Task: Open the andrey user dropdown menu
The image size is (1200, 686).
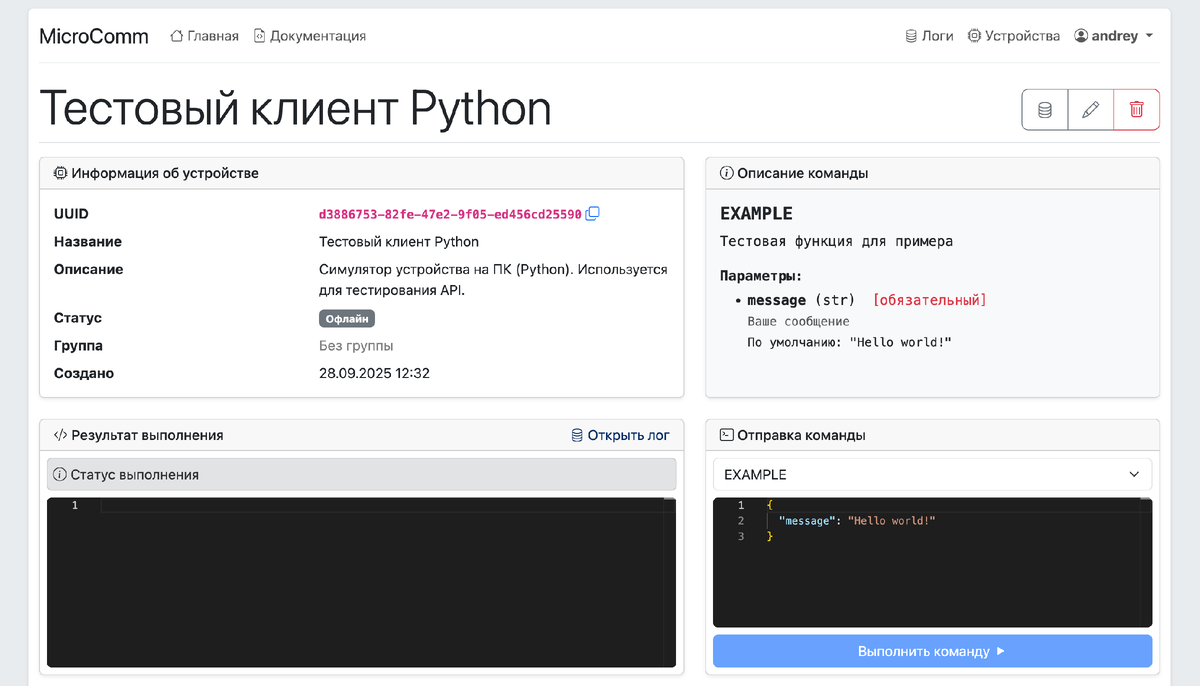Action: 1114,36
